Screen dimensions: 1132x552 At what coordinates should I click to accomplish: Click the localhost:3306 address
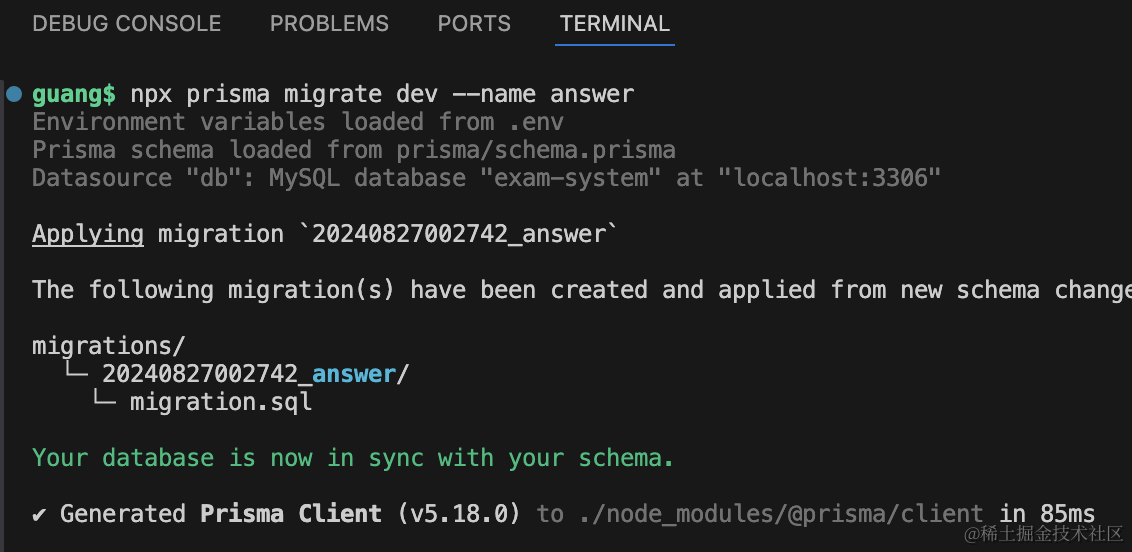pyautogui.click(x=837, y=178)
